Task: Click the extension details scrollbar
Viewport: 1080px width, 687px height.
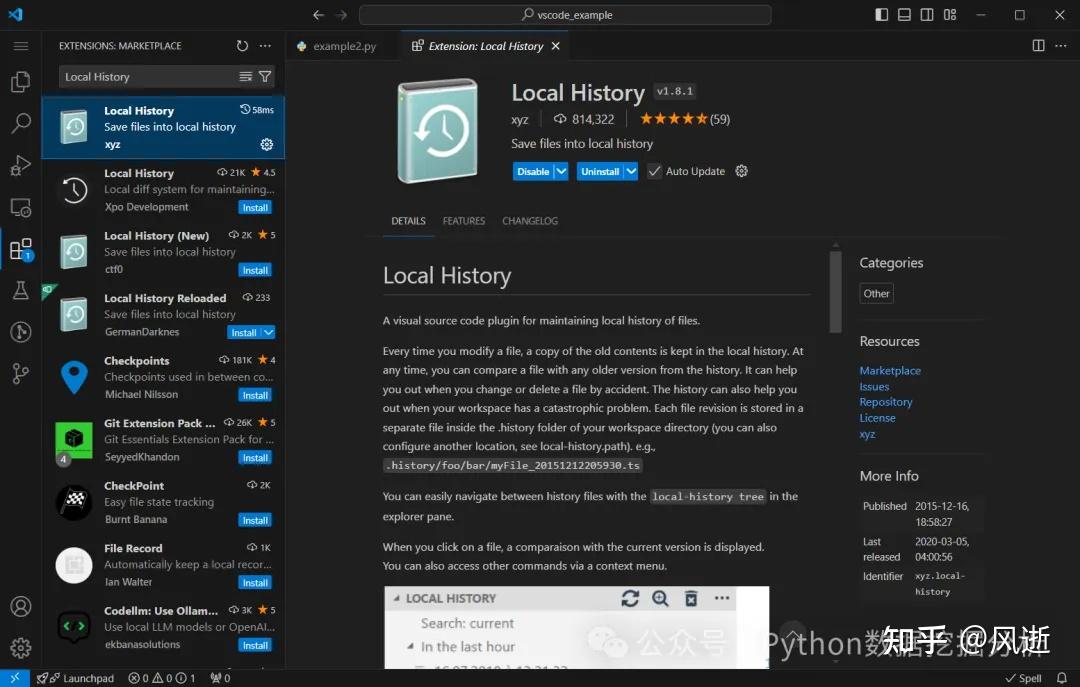Action: pyautogui.click(x=835, y=292)
